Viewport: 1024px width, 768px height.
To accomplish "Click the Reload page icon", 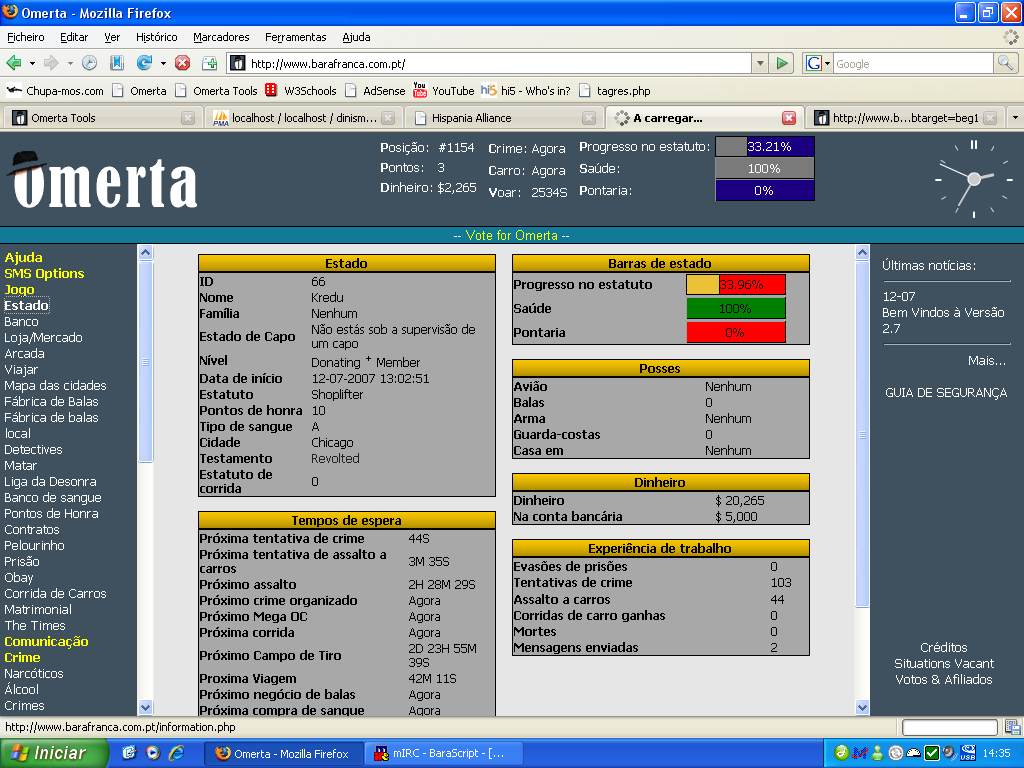I will click(x=144, y=63).
